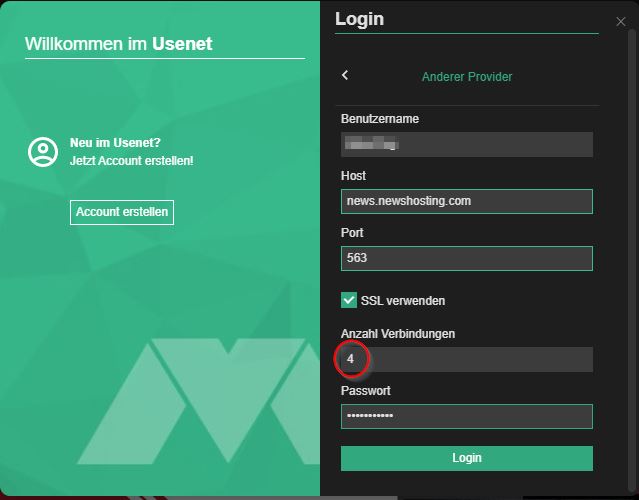Click the green Login button
The width and height of the screenshot is (639, 500).
pos(467,458)
